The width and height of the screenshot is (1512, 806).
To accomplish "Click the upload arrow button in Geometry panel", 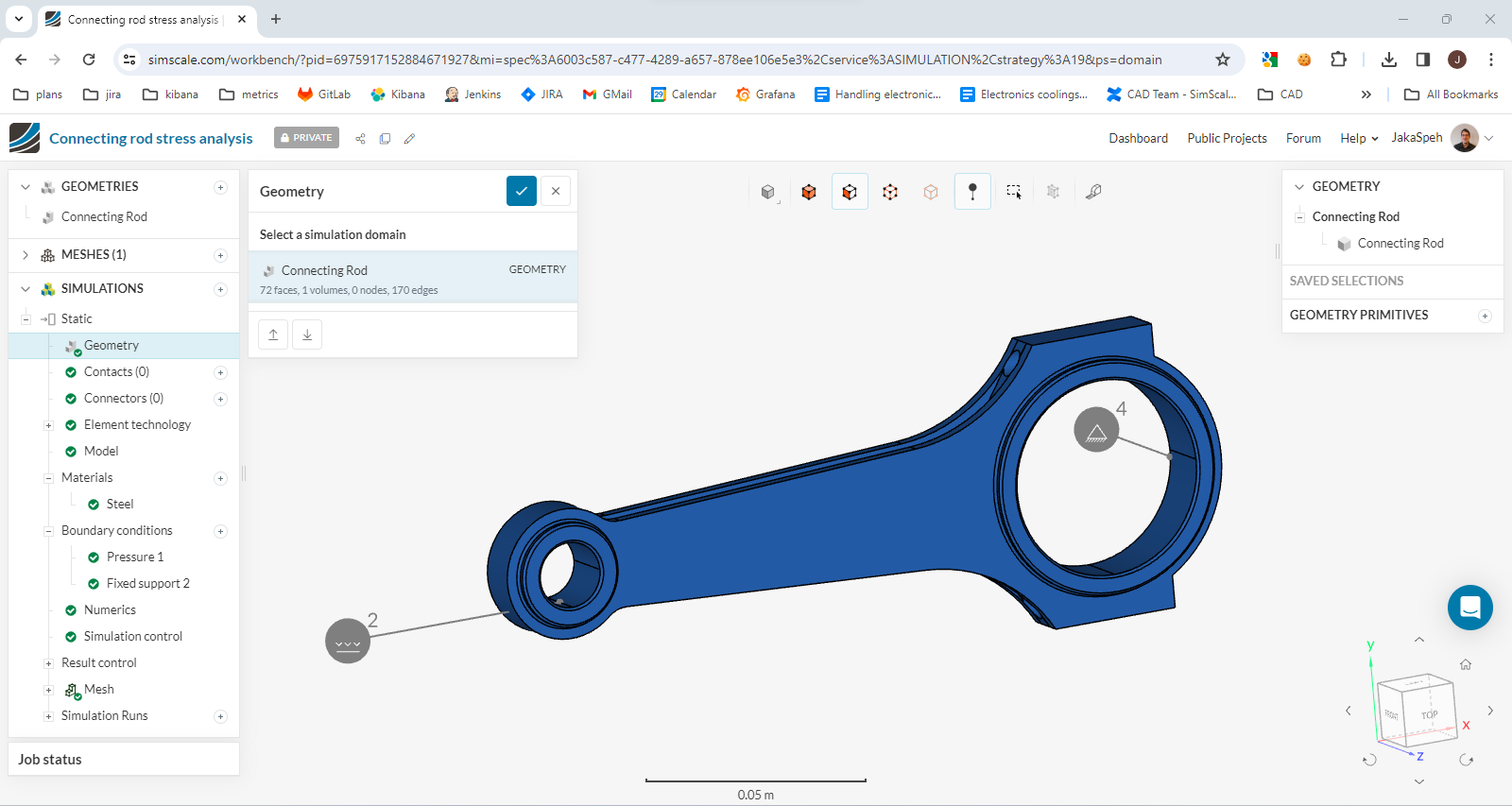I will coord(273,334).
